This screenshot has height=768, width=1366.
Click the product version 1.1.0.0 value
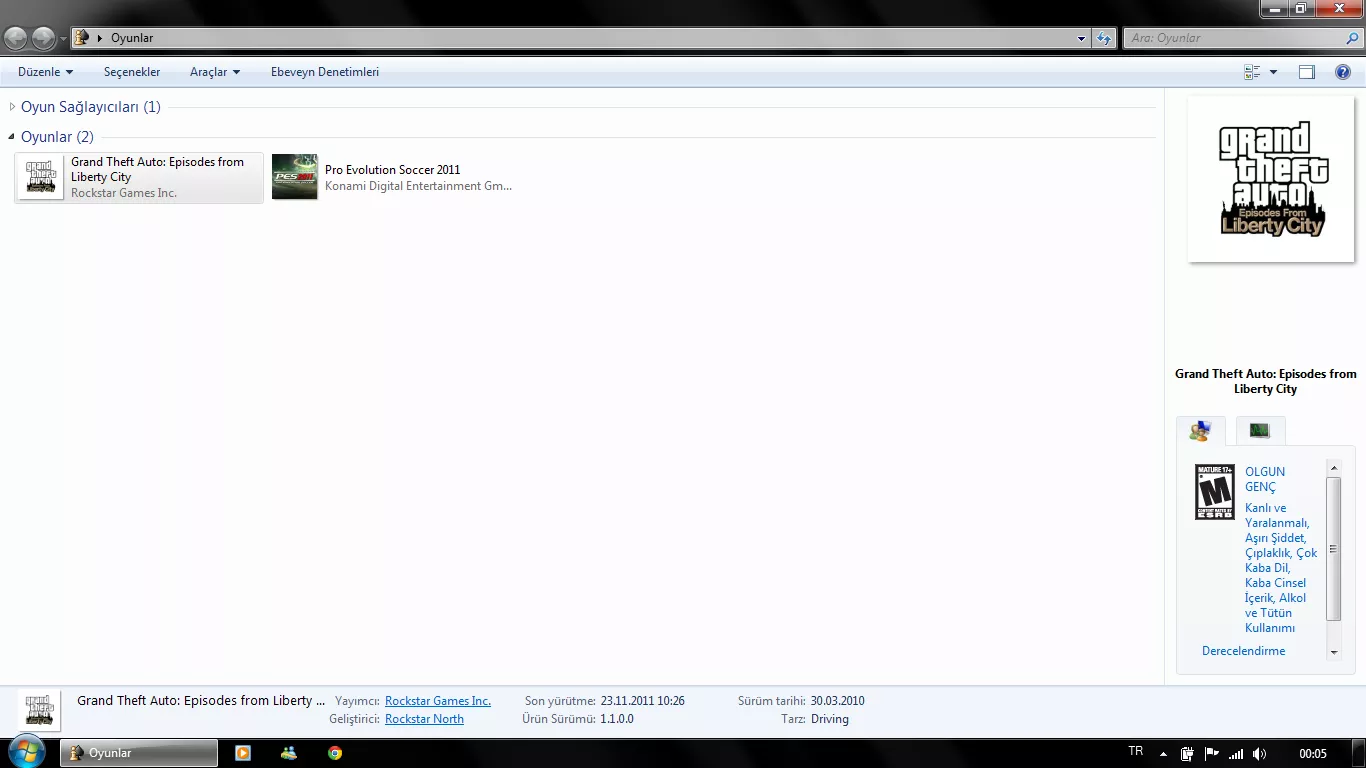click(617, 719)
